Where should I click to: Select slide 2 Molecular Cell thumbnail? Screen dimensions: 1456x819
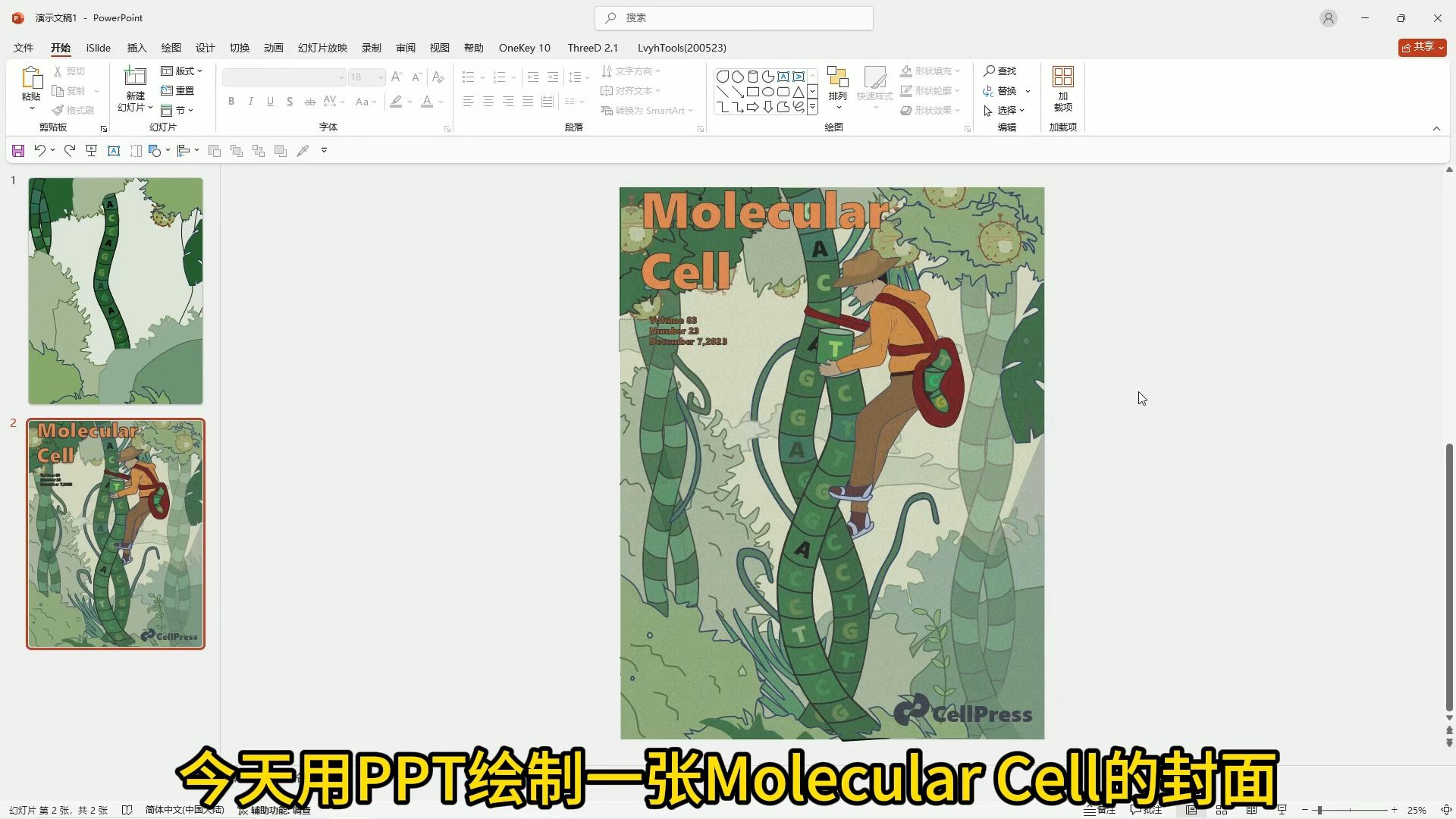[x=115, y=534]
